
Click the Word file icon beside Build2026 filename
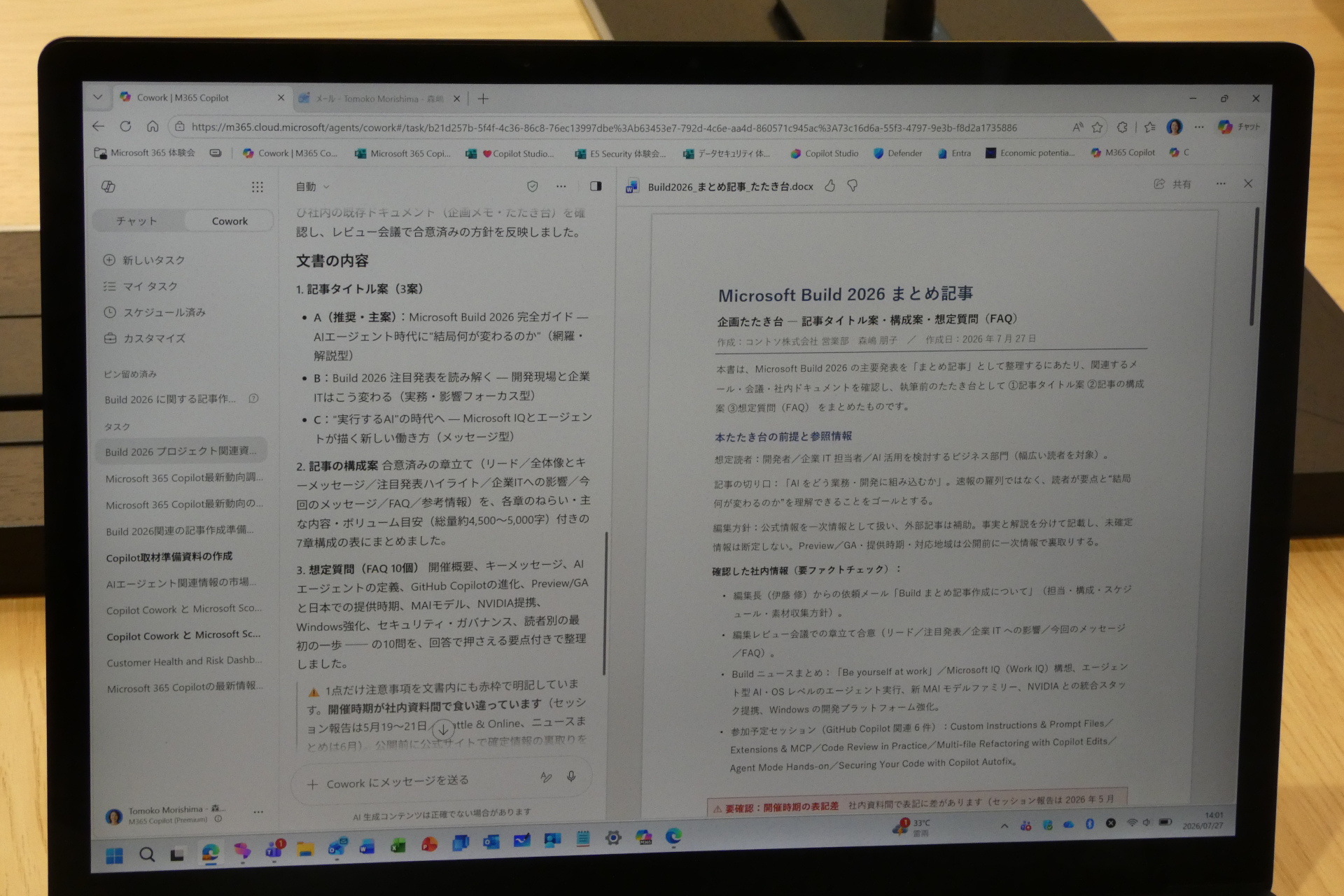click(x=632, y=187)
